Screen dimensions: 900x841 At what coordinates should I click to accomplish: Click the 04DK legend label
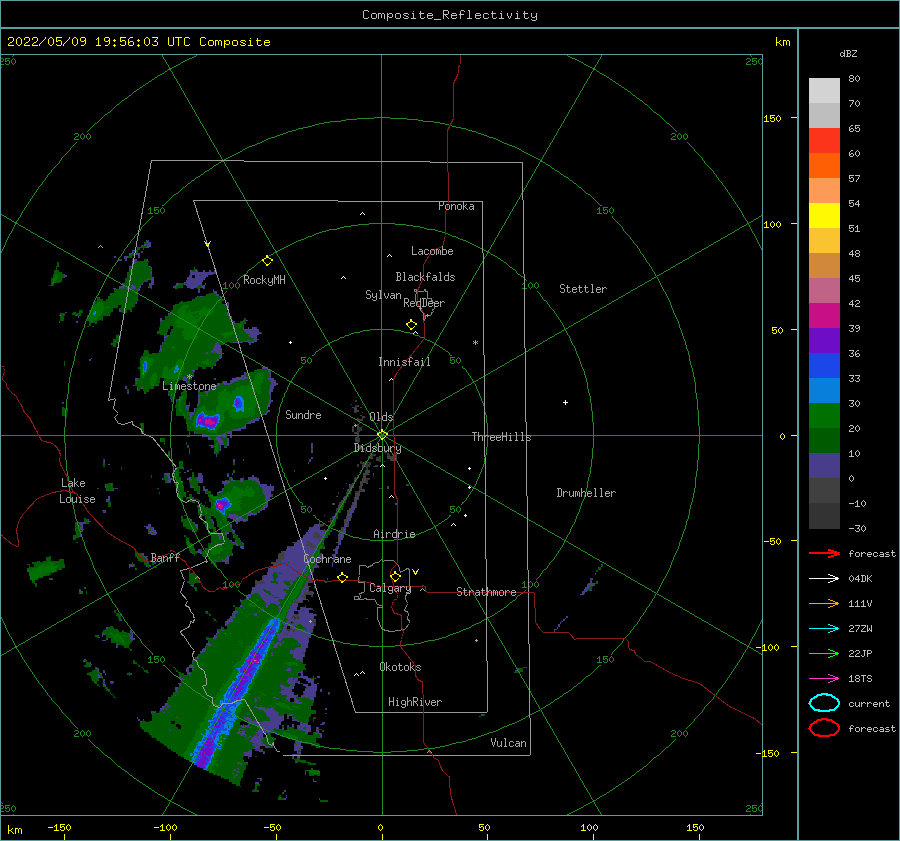tap(860, 579)
